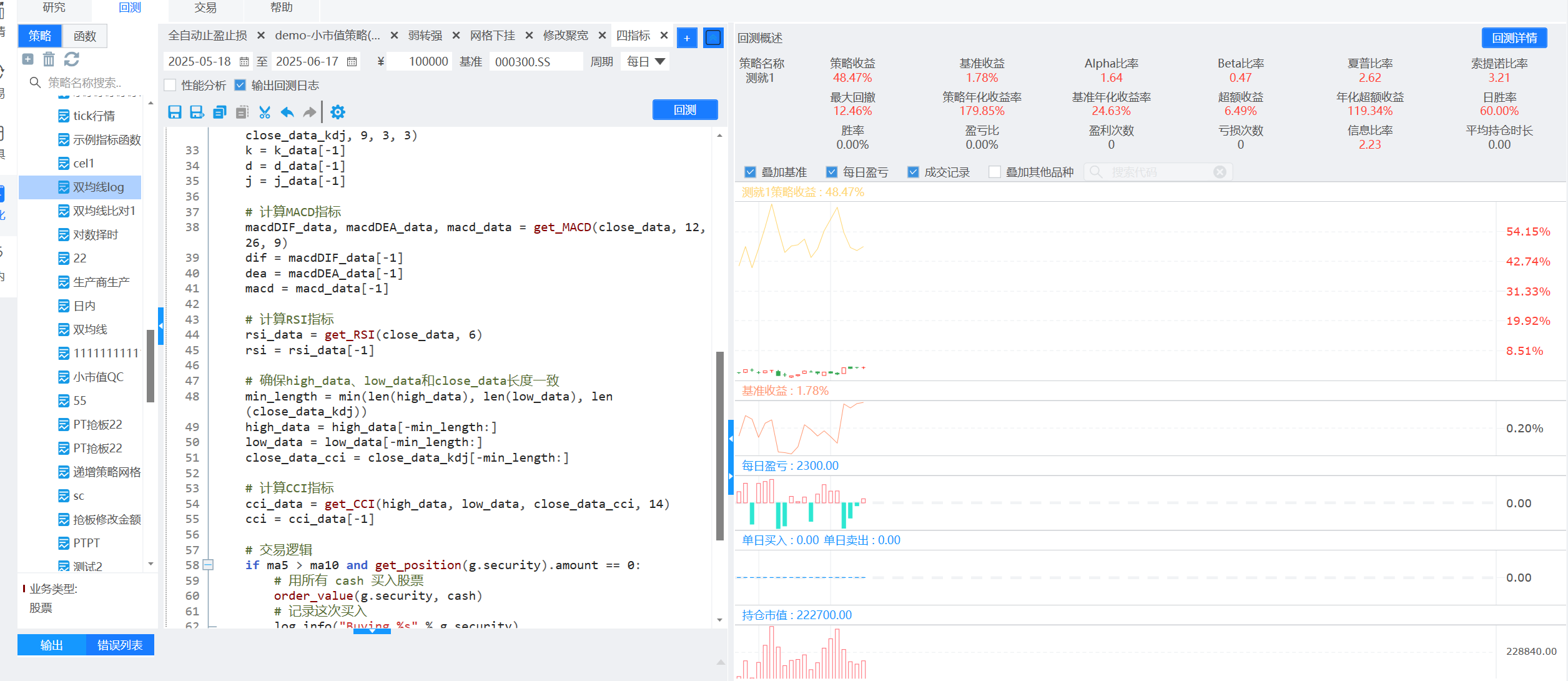
Task: Undo the last edit
Action: pyautogui.click(x=287, y=112)
